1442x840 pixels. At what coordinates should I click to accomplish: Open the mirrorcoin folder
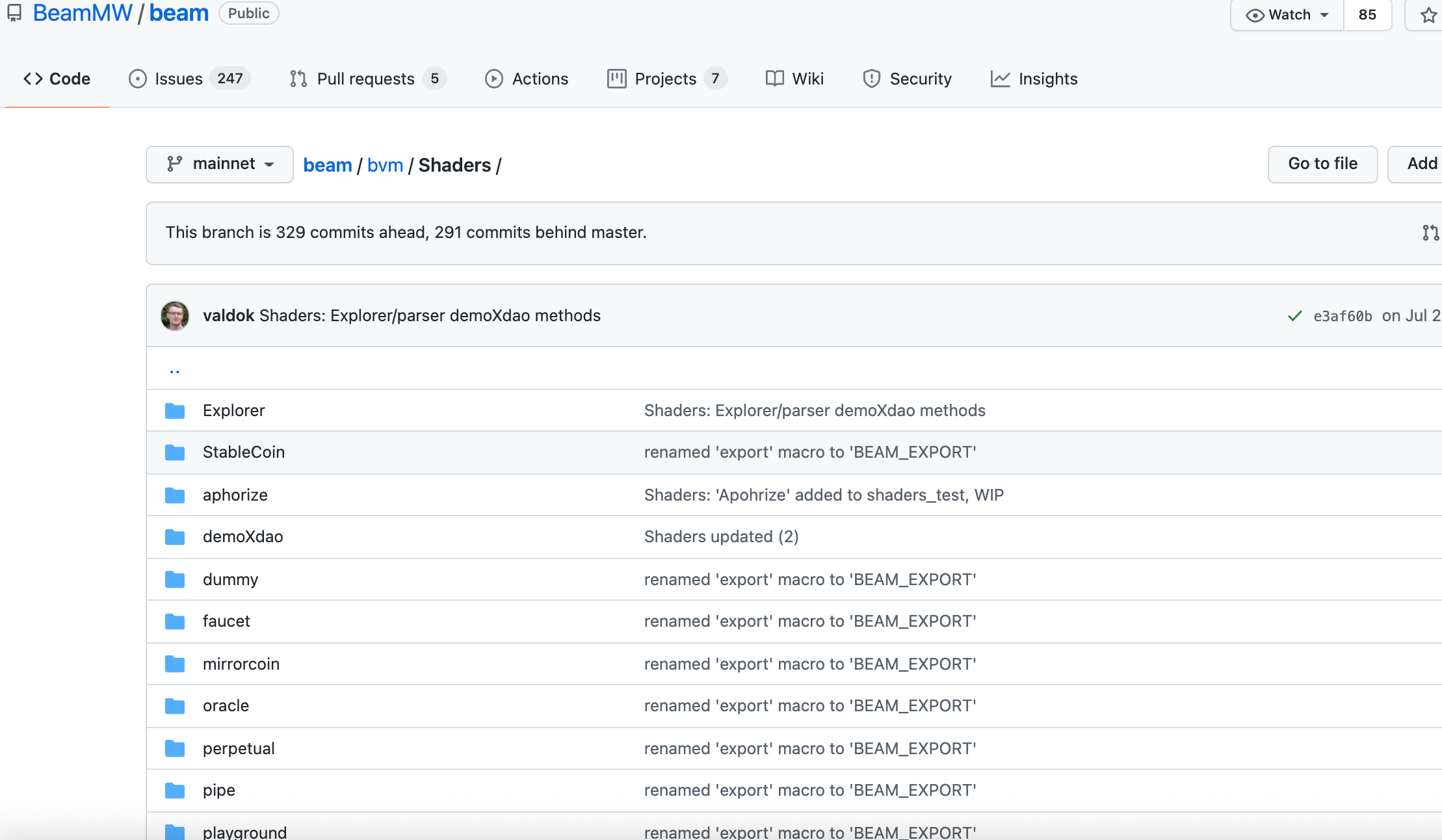click(241, 664)
